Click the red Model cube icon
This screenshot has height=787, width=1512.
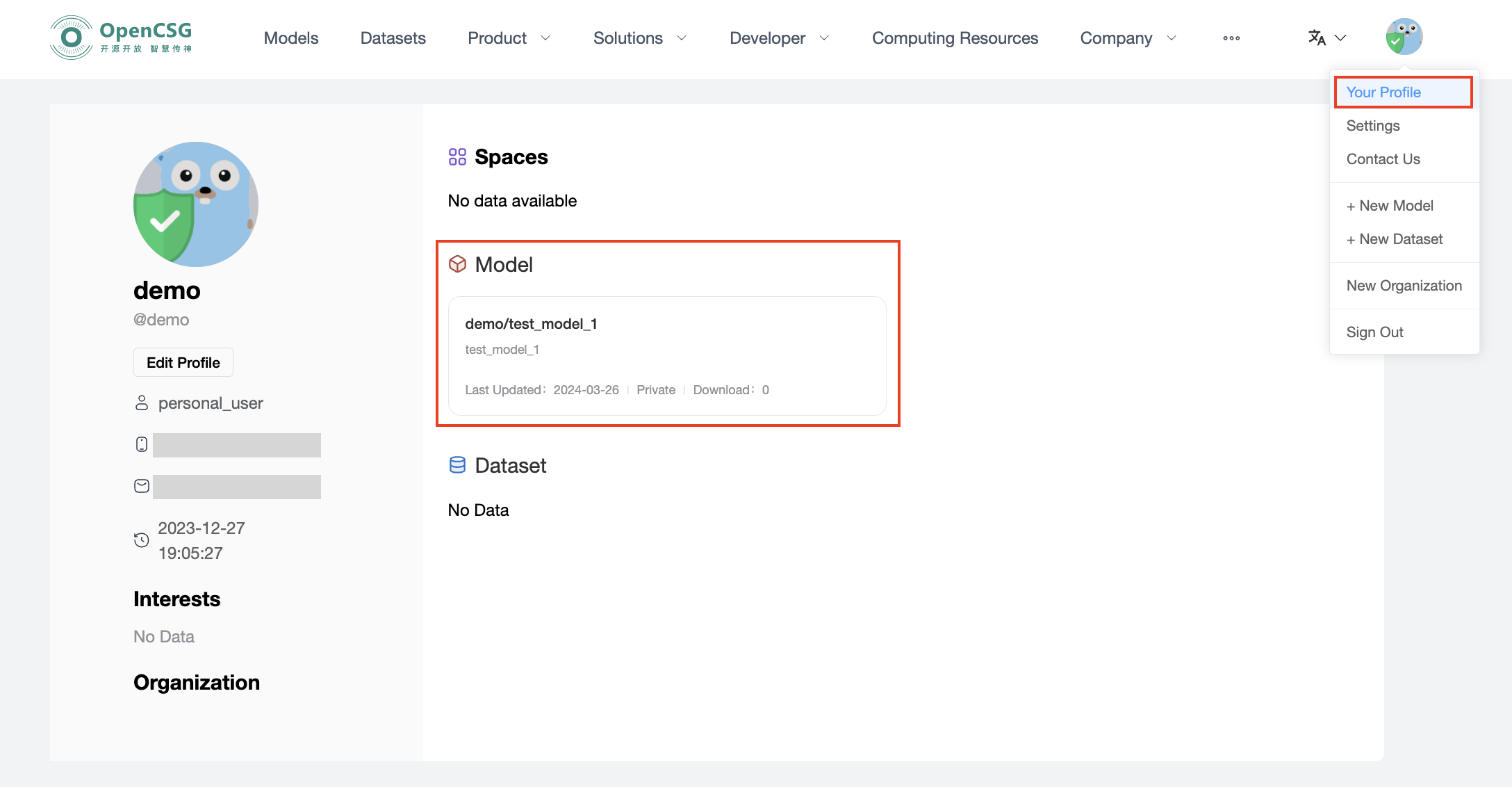(x=458, y=264)
